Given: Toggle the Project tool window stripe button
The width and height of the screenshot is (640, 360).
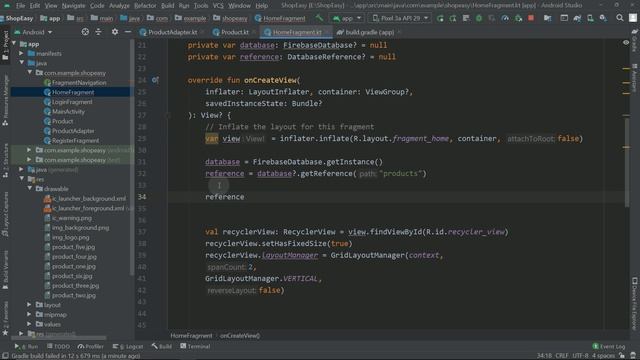Looking at the screenshot, I should tap(5, 44).
